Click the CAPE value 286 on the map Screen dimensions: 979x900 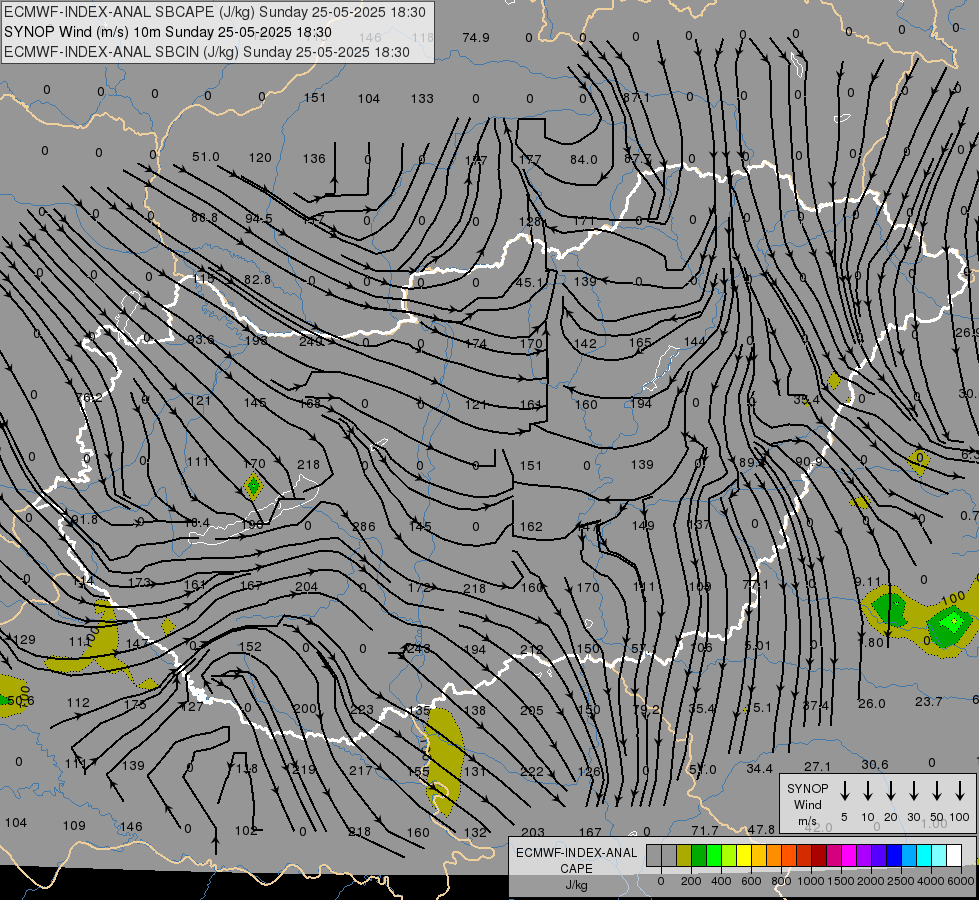point(363,527)
